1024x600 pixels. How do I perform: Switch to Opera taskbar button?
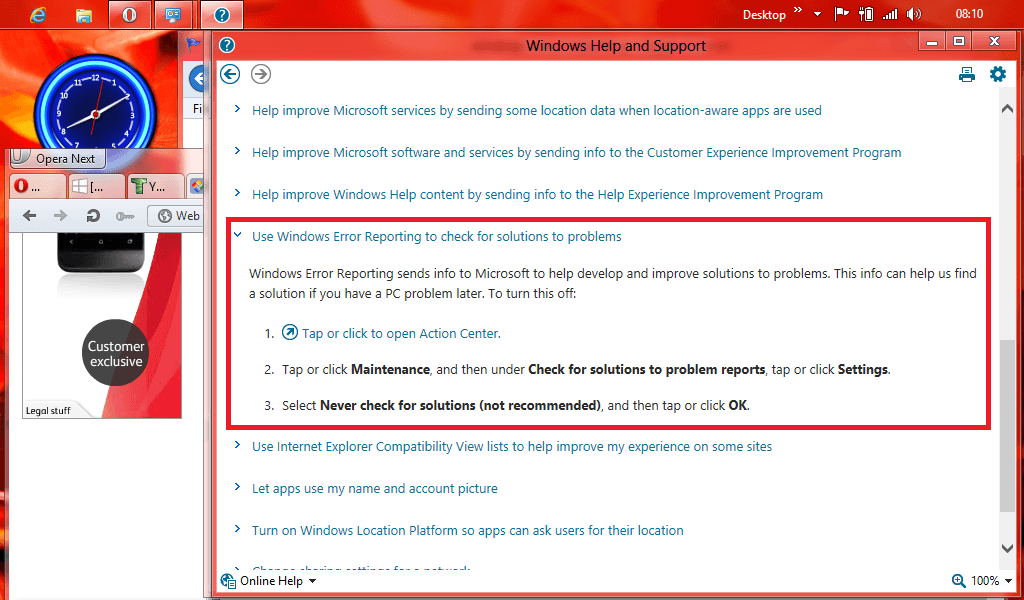pos(129,14)
